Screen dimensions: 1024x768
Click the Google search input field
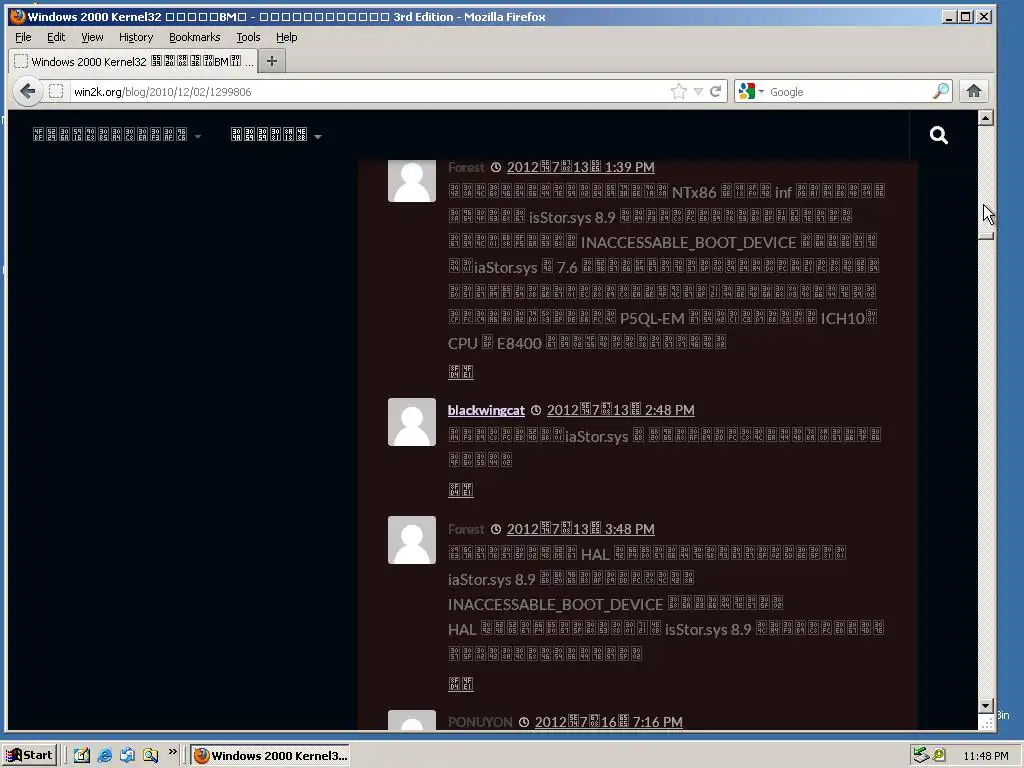click(x=849, y=91)
